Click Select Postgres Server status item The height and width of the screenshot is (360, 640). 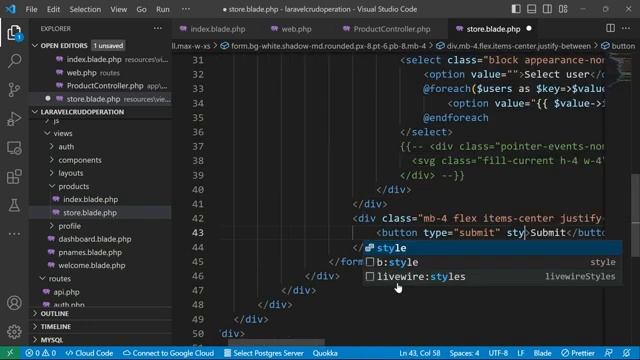click(264, 353)
